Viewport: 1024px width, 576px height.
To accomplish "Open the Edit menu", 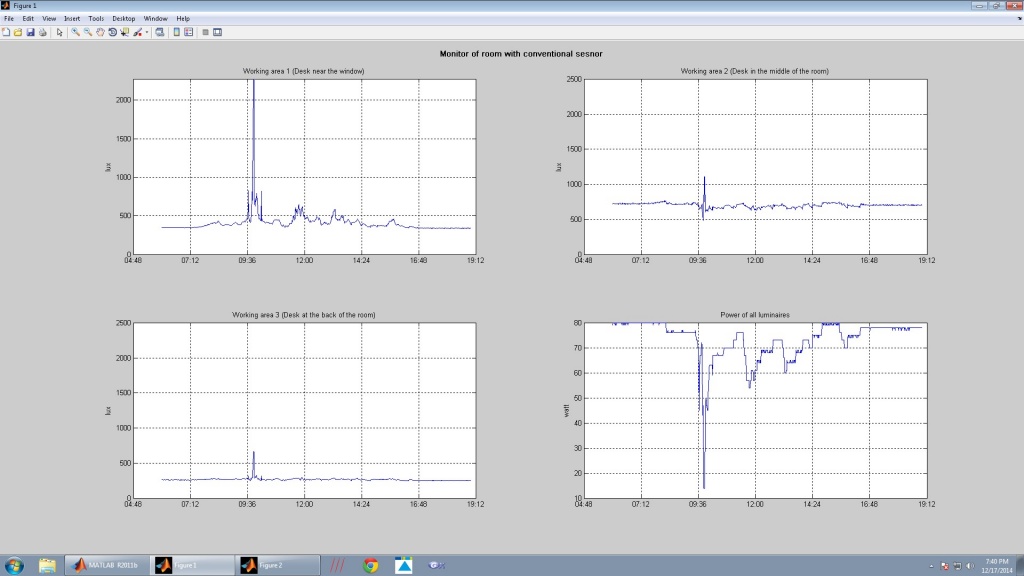I will click(28, 18).
